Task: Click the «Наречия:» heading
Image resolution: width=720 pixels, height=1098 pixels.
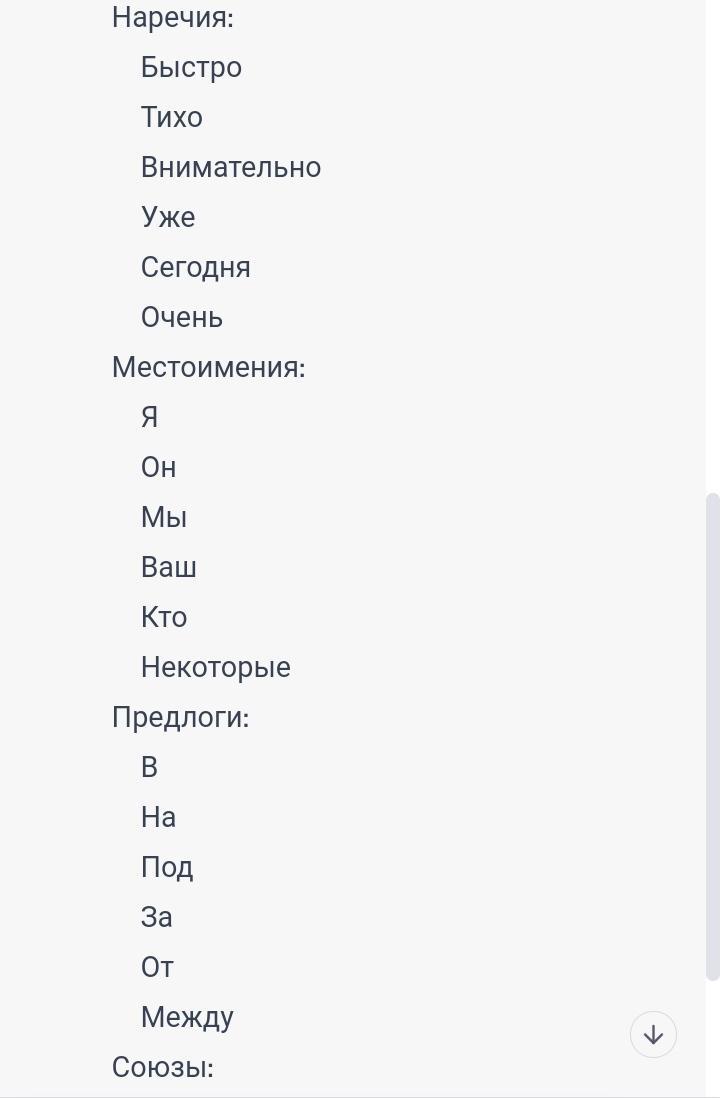Action: (x=173, y=18)
